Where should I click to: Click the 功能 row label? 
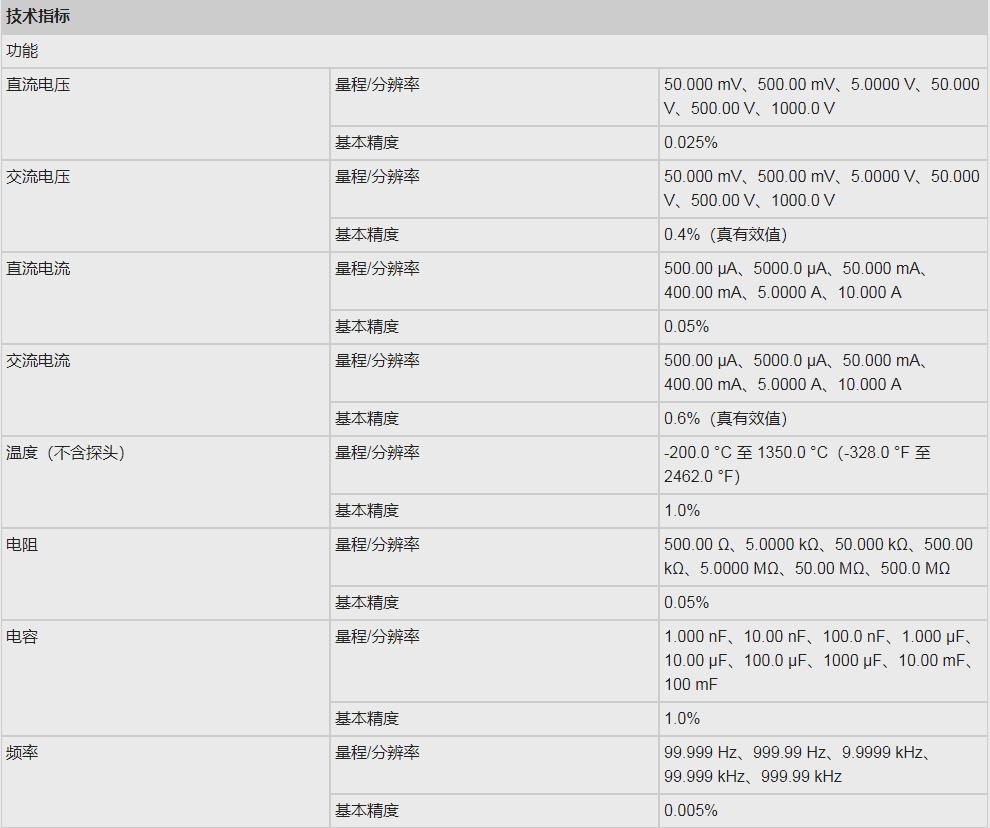point(22,51)
